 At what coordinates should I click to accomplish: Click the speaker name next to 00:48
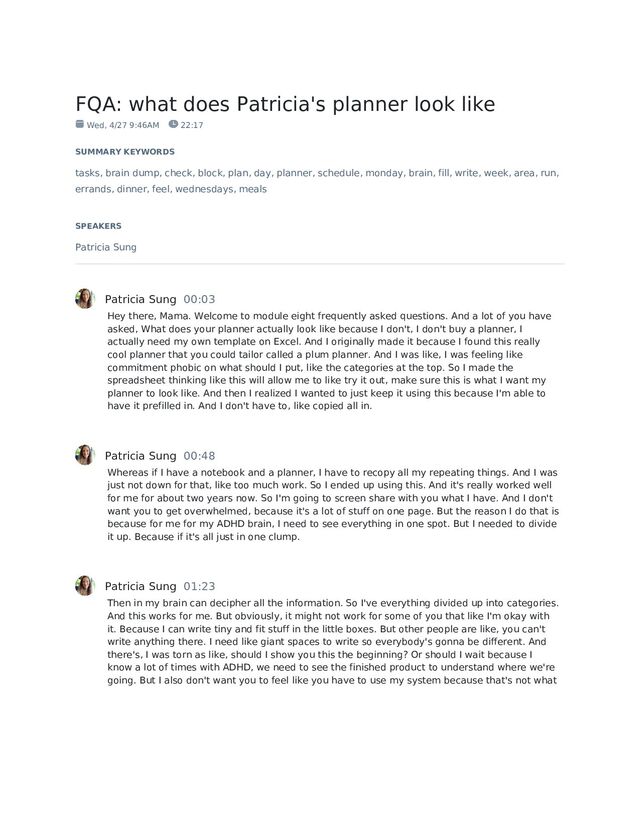pos(141,456)
